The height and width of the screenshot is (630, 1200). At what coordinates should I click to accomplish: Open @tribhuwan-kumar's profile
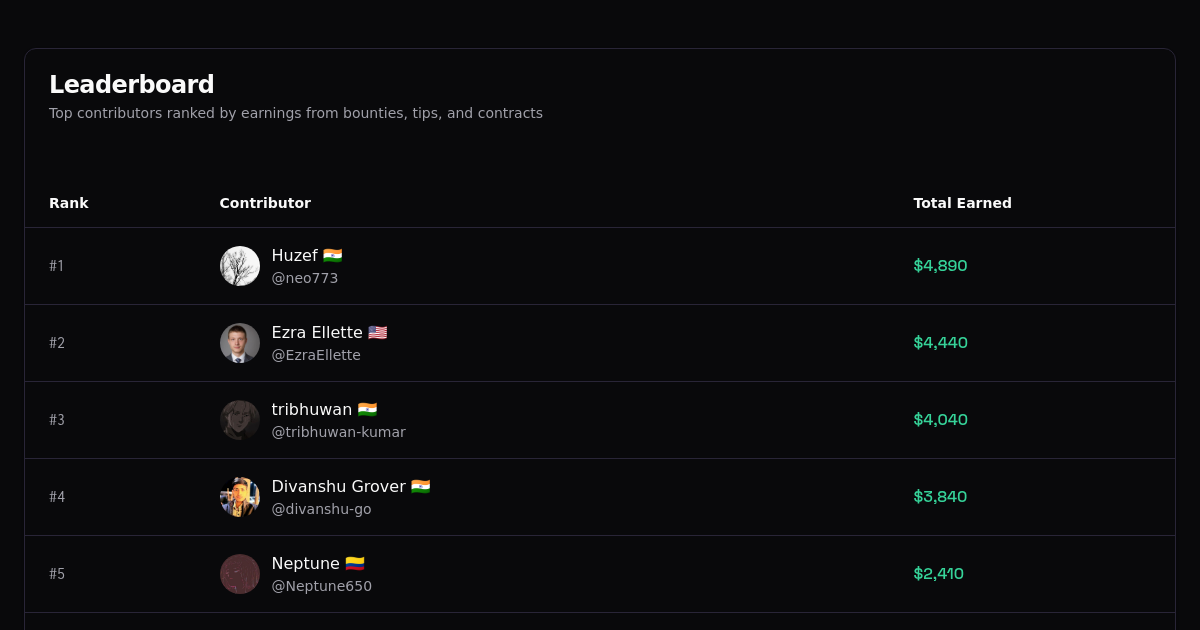pyautogui.click(x=339, y=432)
